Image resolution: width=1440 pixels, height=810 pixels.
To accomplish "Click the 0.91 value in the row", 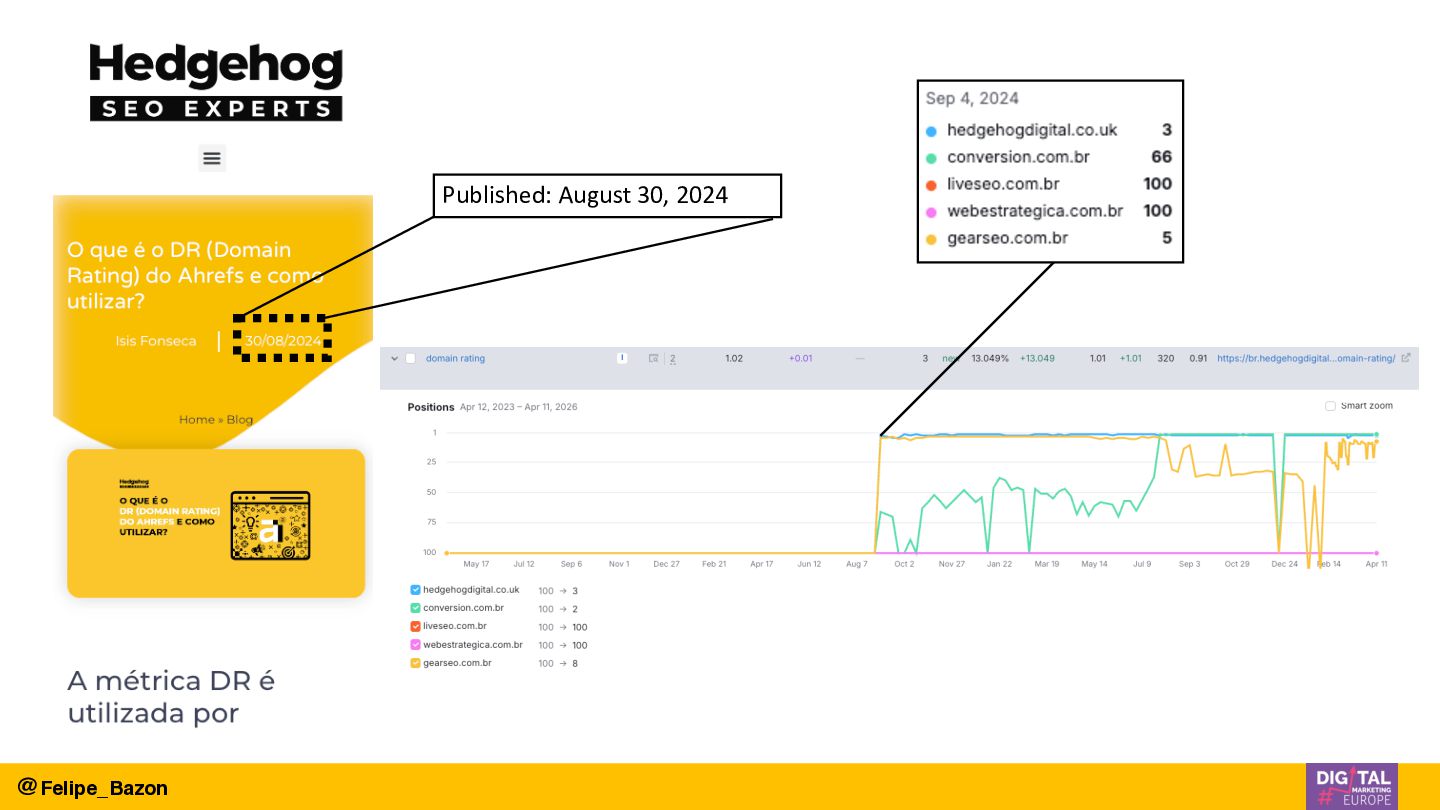I will click(1198, 358).
